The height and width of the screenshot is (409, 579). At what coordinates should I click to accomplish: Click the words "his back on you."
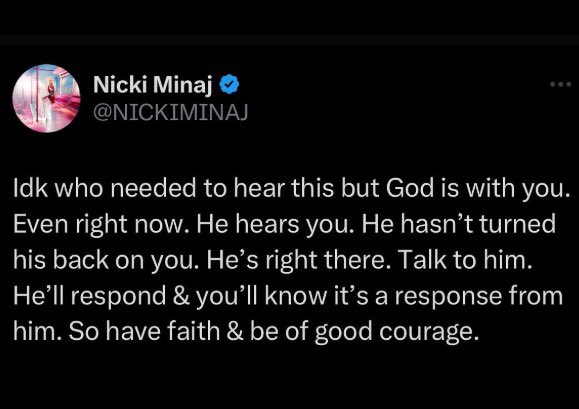(x=104, y=261)
